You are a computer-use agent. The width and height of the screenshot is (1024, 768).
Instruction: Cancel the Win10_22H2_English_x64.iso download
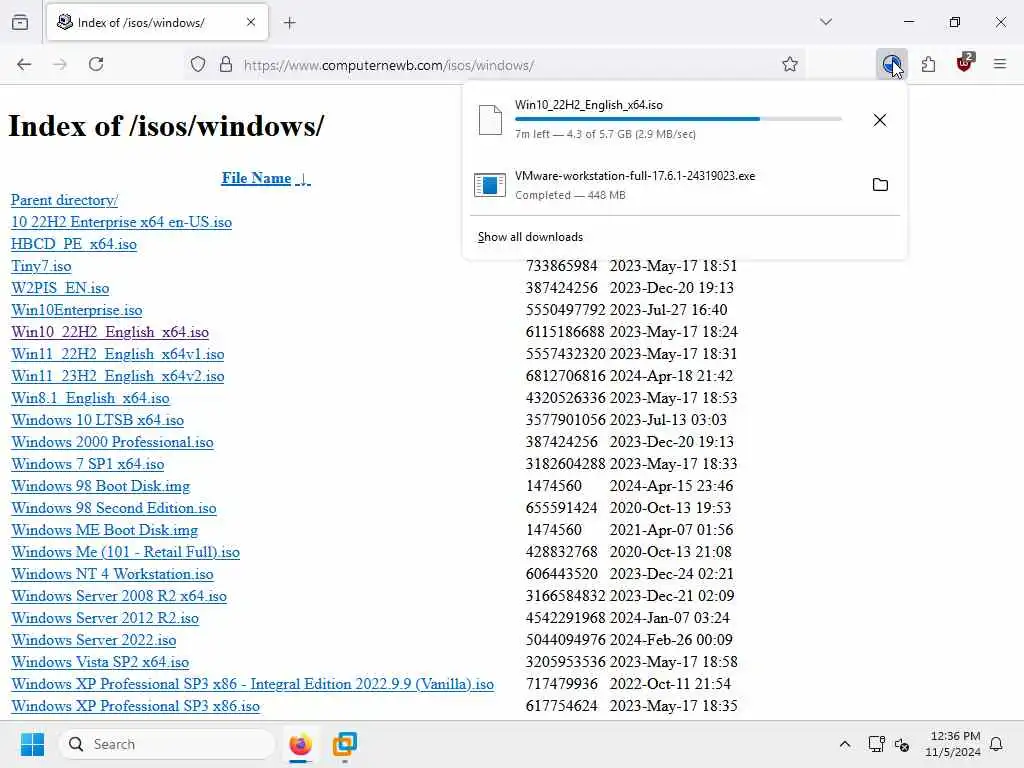tap(880, 120)
